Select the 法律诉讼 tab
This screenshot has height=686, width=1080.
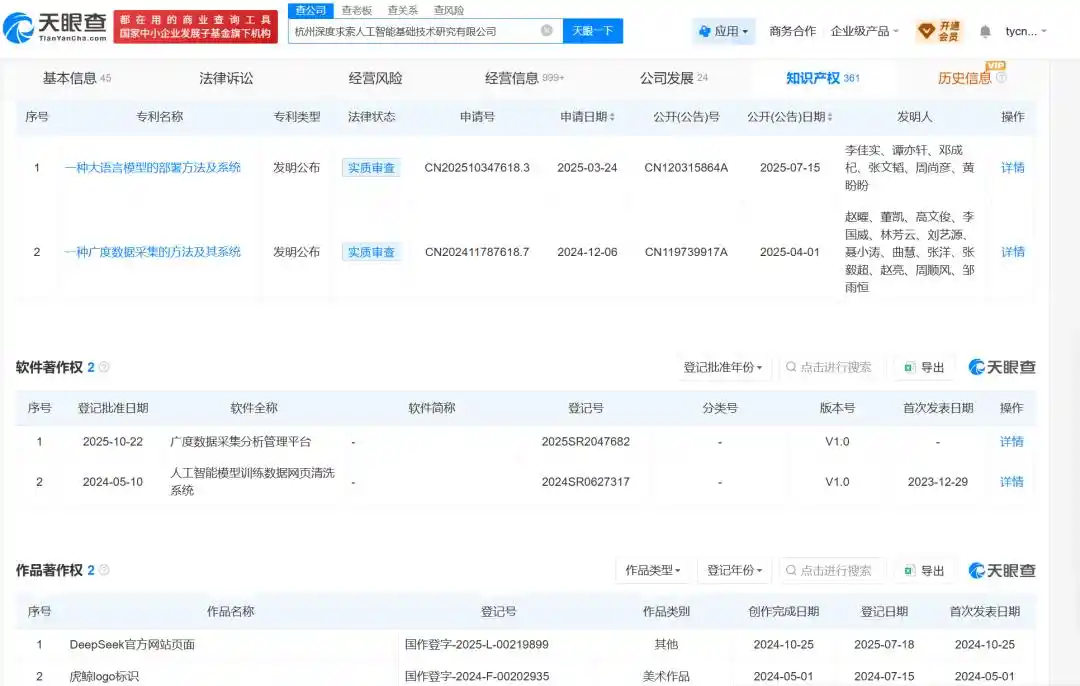click(227, 77)
